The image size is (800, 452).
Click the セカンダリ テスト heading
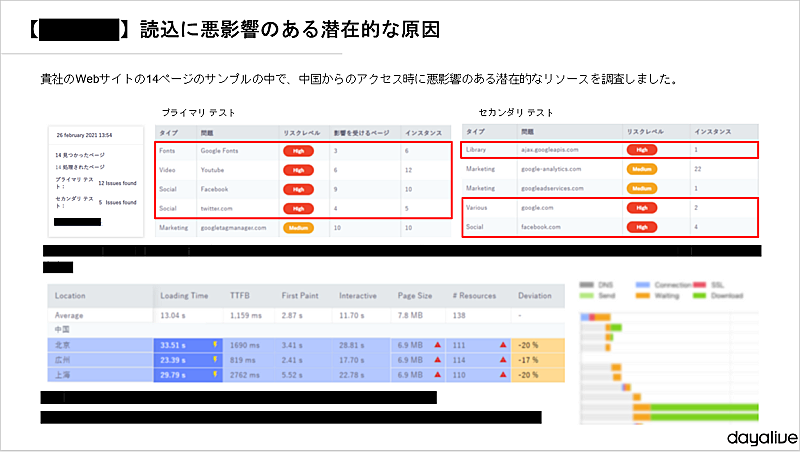[516, 112]
